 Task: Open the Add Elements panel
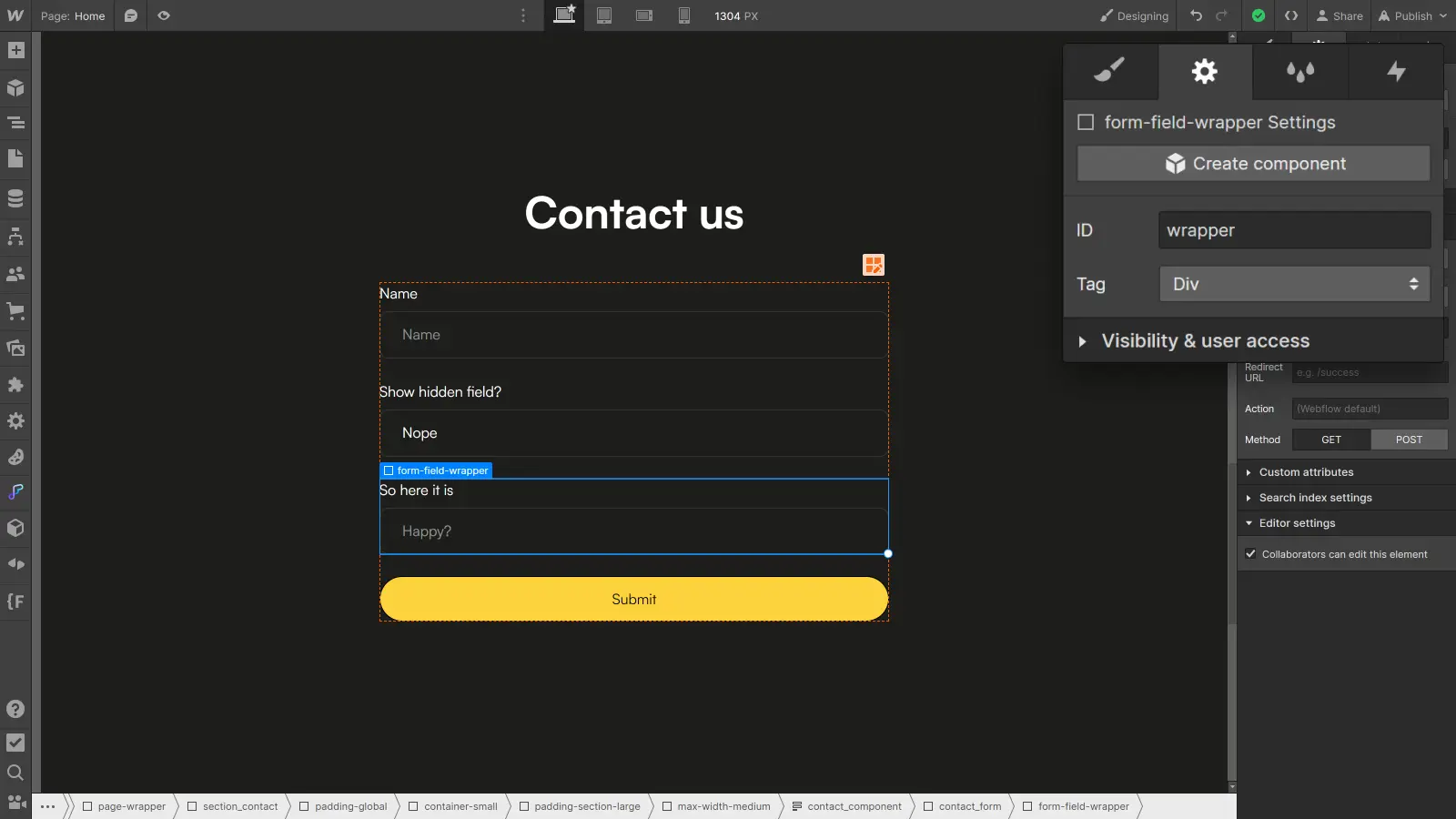tap(15, 50)
